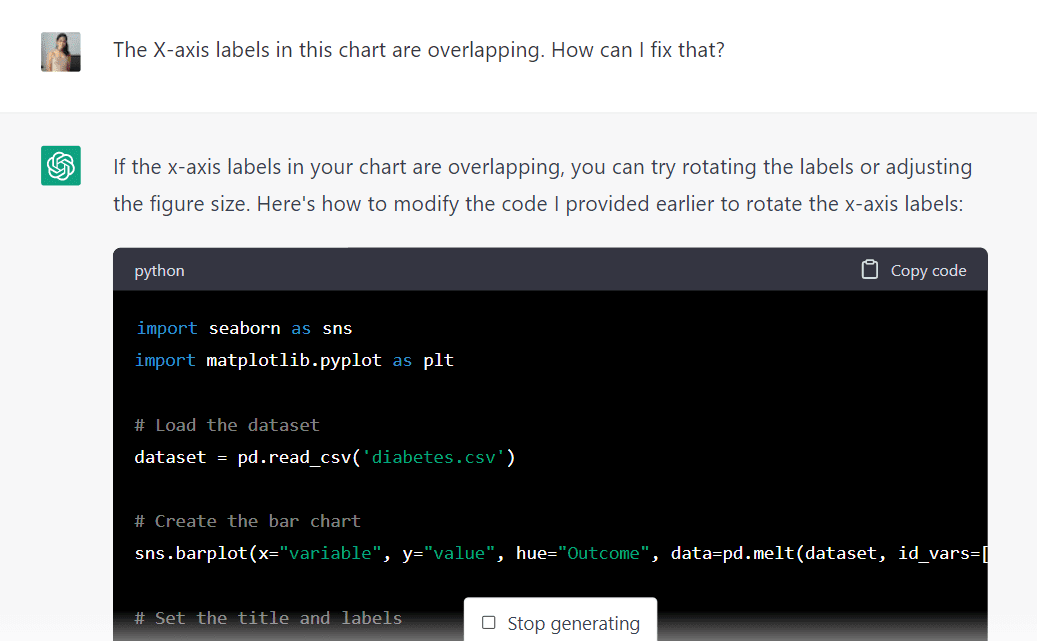Click the import matplotlib.pyplot code line
This screenshot has width=1037, height=641.
coord(294,361)
